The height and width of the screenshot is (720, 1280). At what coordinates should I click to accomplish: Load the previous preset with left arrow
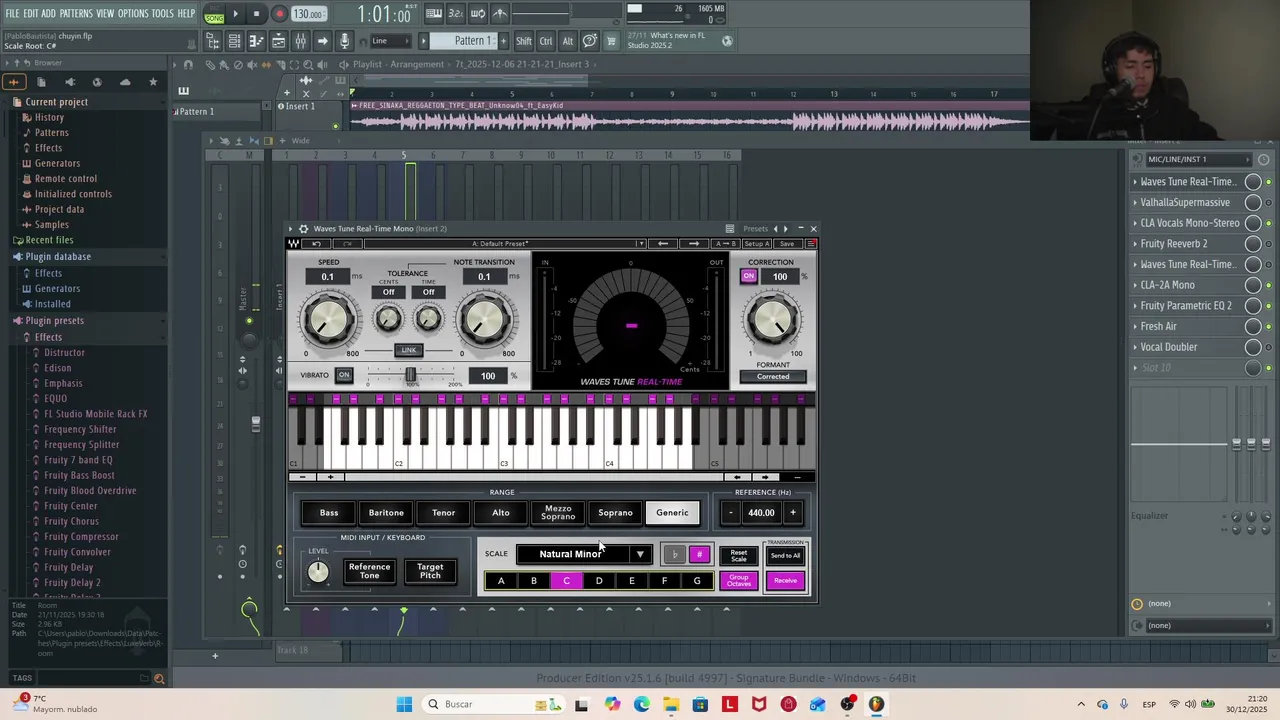663,244
